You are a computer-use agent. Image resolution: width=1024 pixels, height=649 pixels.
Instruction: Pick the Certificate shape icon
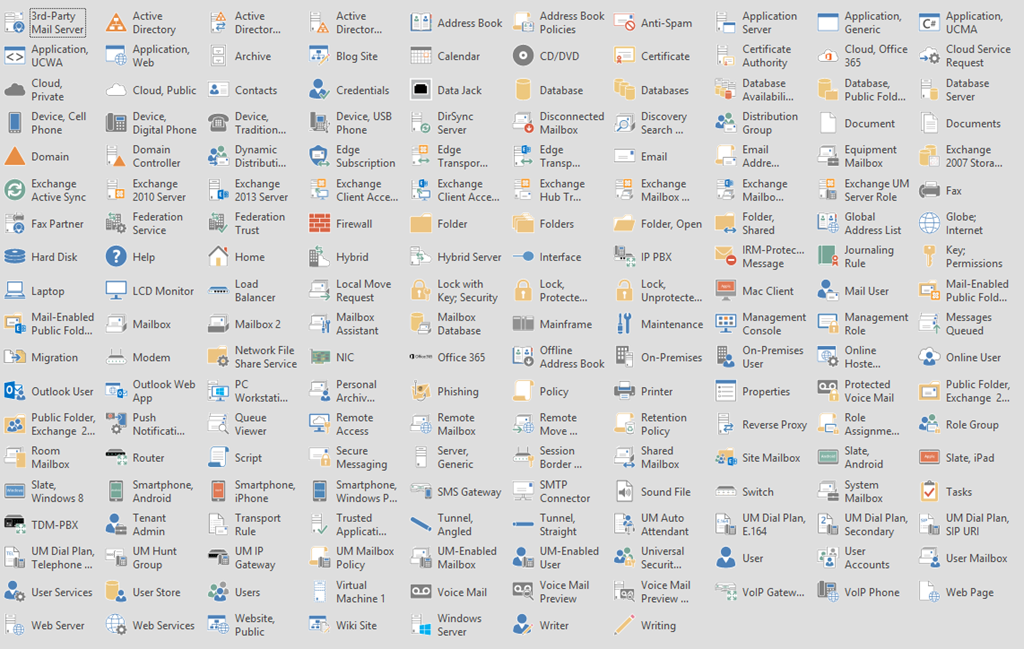624,56
